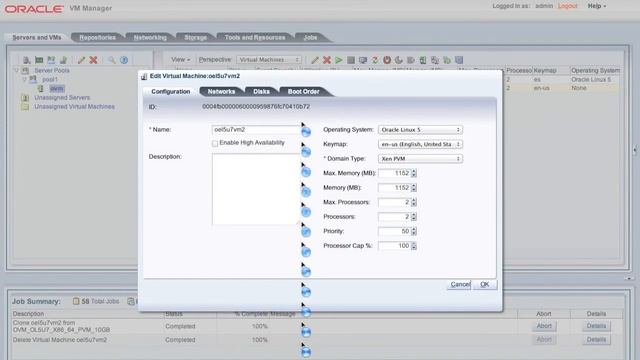The height and width of the screenshot is (360, 640).
Task: Click the Memory (MB) stepper arrows
Action: click(414, 188)
